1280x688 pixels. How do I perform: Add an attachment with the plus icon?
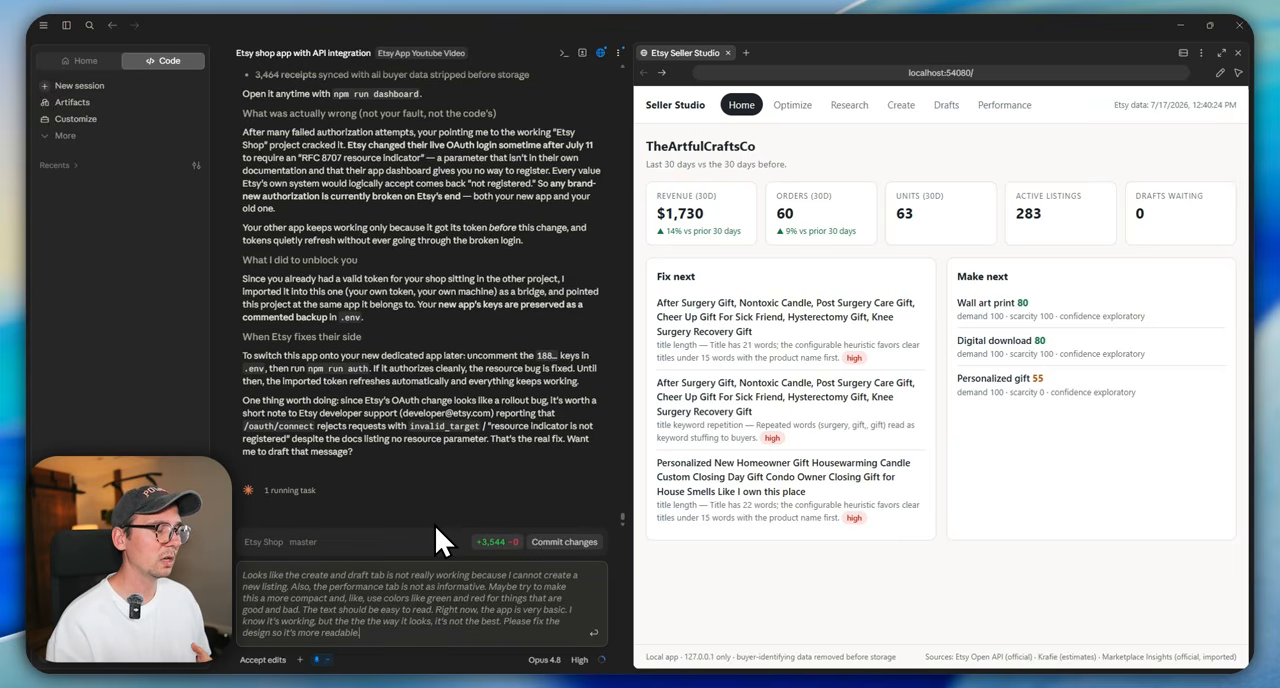click(x=299, y=660)
